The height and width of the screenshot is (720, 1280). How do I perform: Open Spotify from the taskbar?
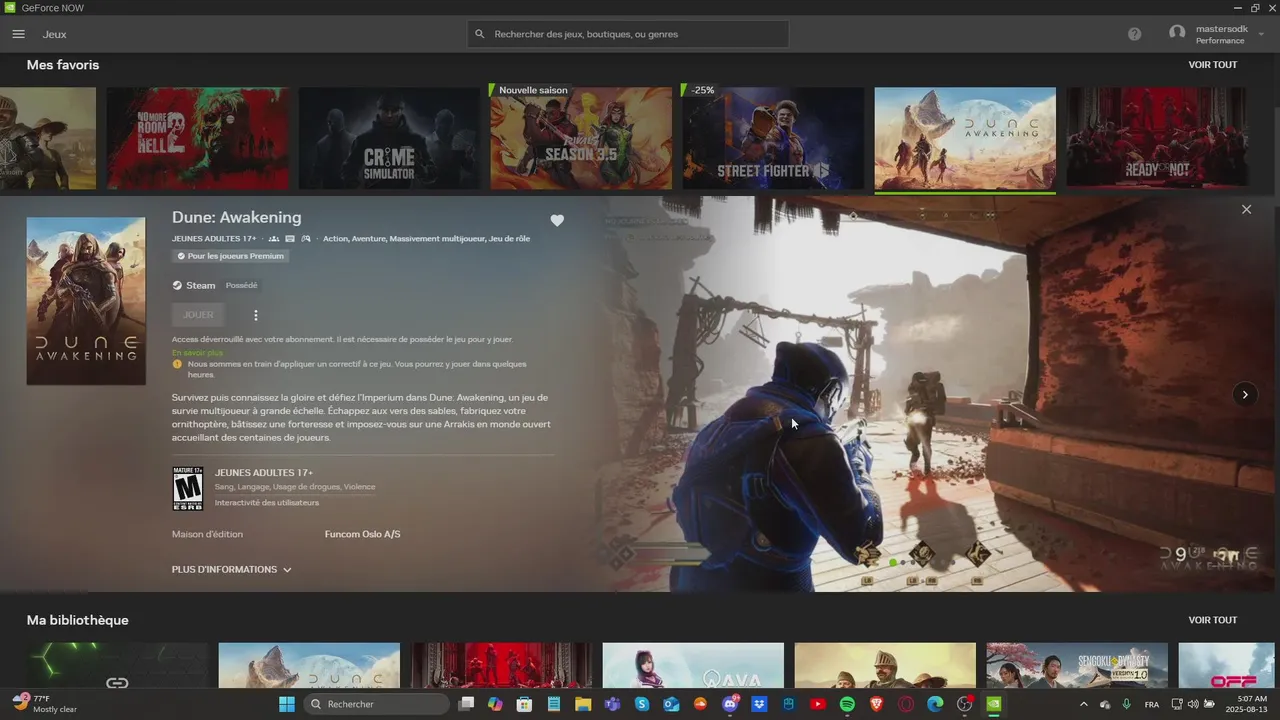click(x=847, y=704)
